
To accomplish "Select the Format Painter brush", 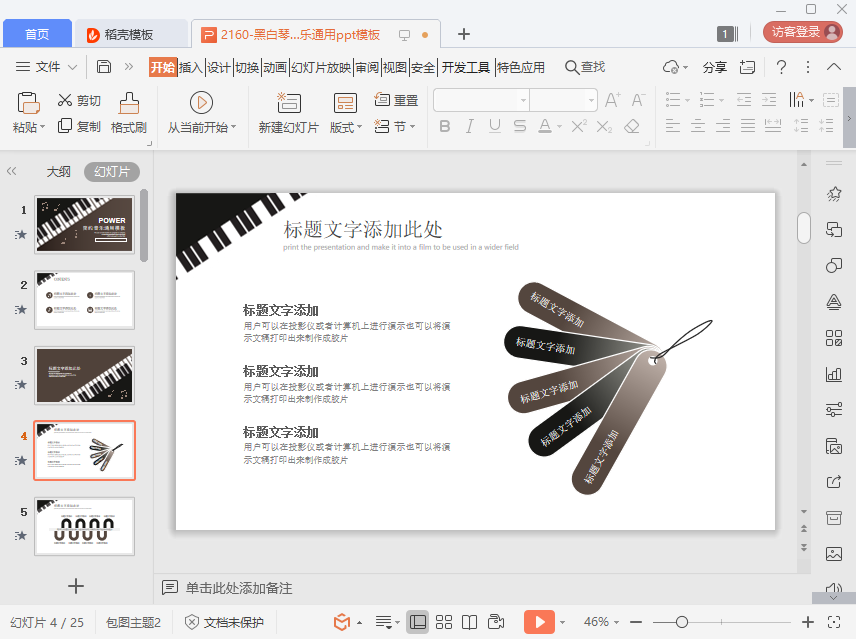I will pos(129,103).
